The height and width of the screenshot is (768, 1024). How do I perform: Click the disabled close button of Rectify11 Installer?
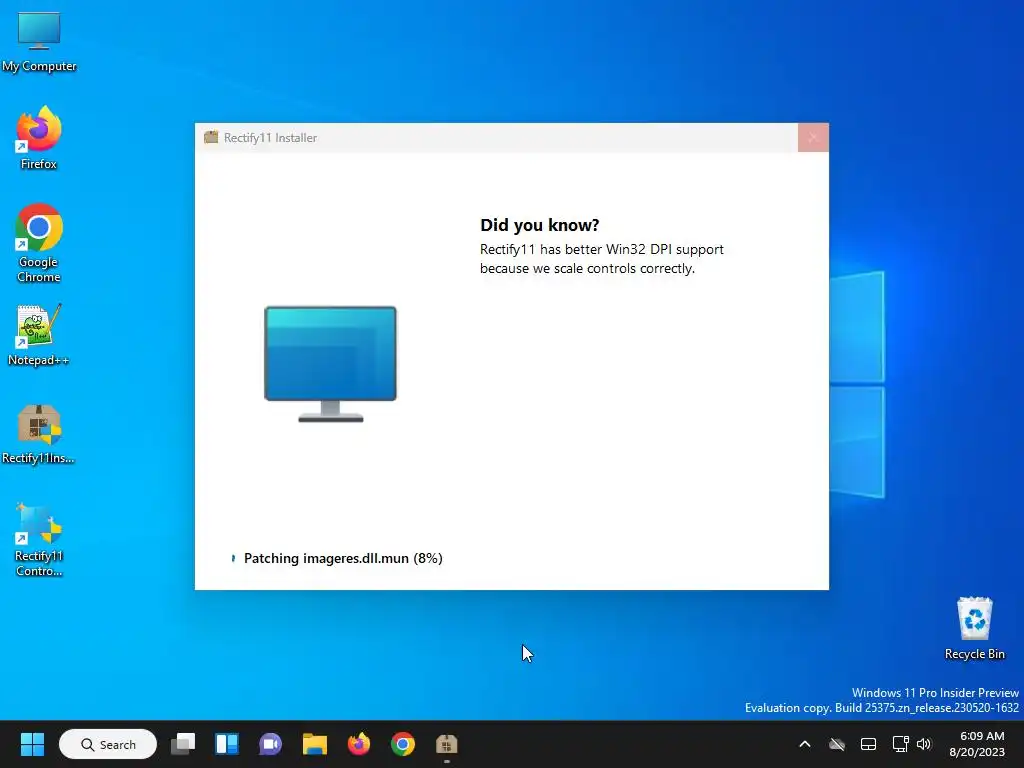tap(813, 137)
